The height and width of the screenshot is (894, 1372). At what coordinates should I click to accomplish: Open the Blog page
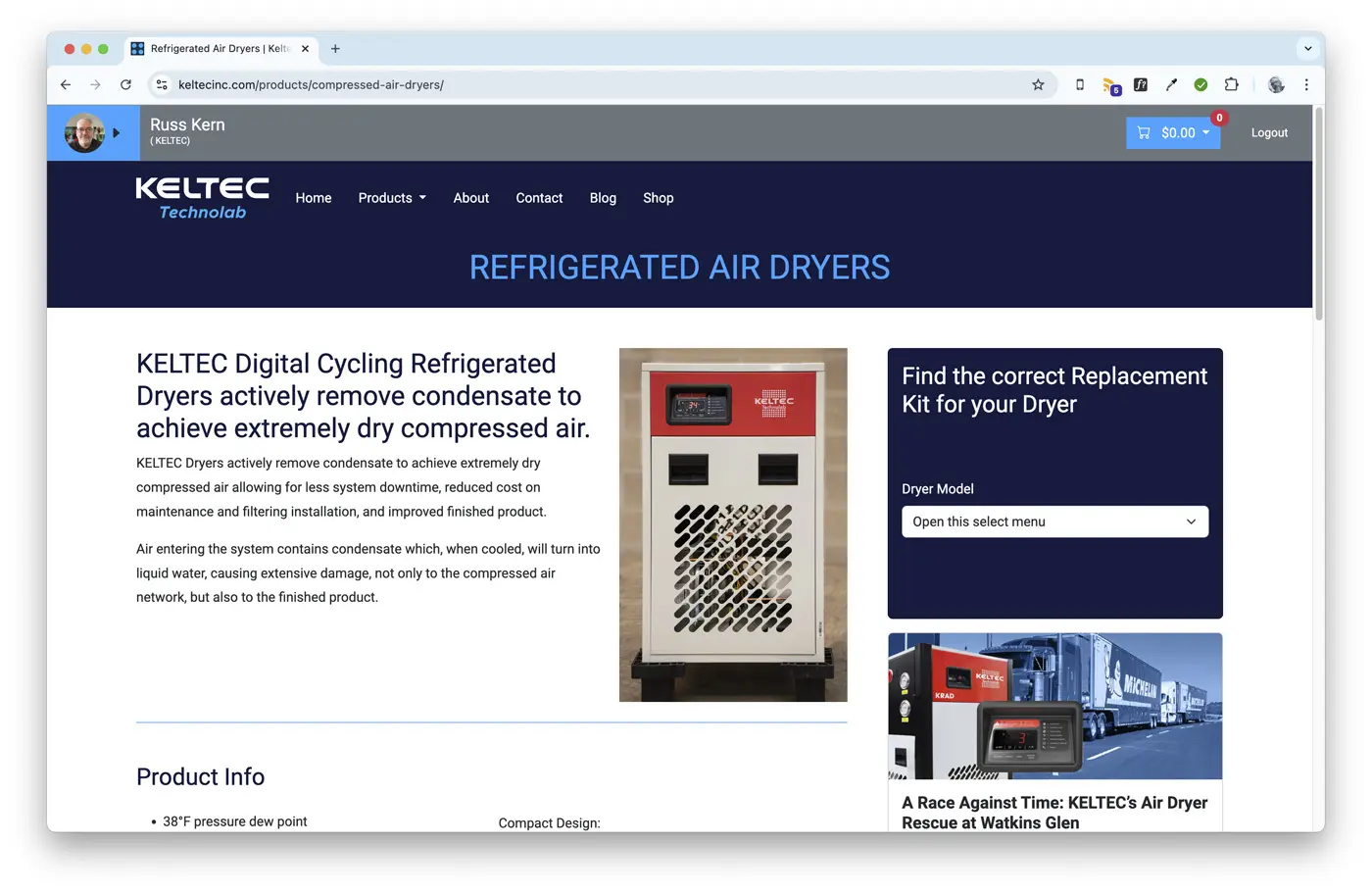click(x=603, y=198)
